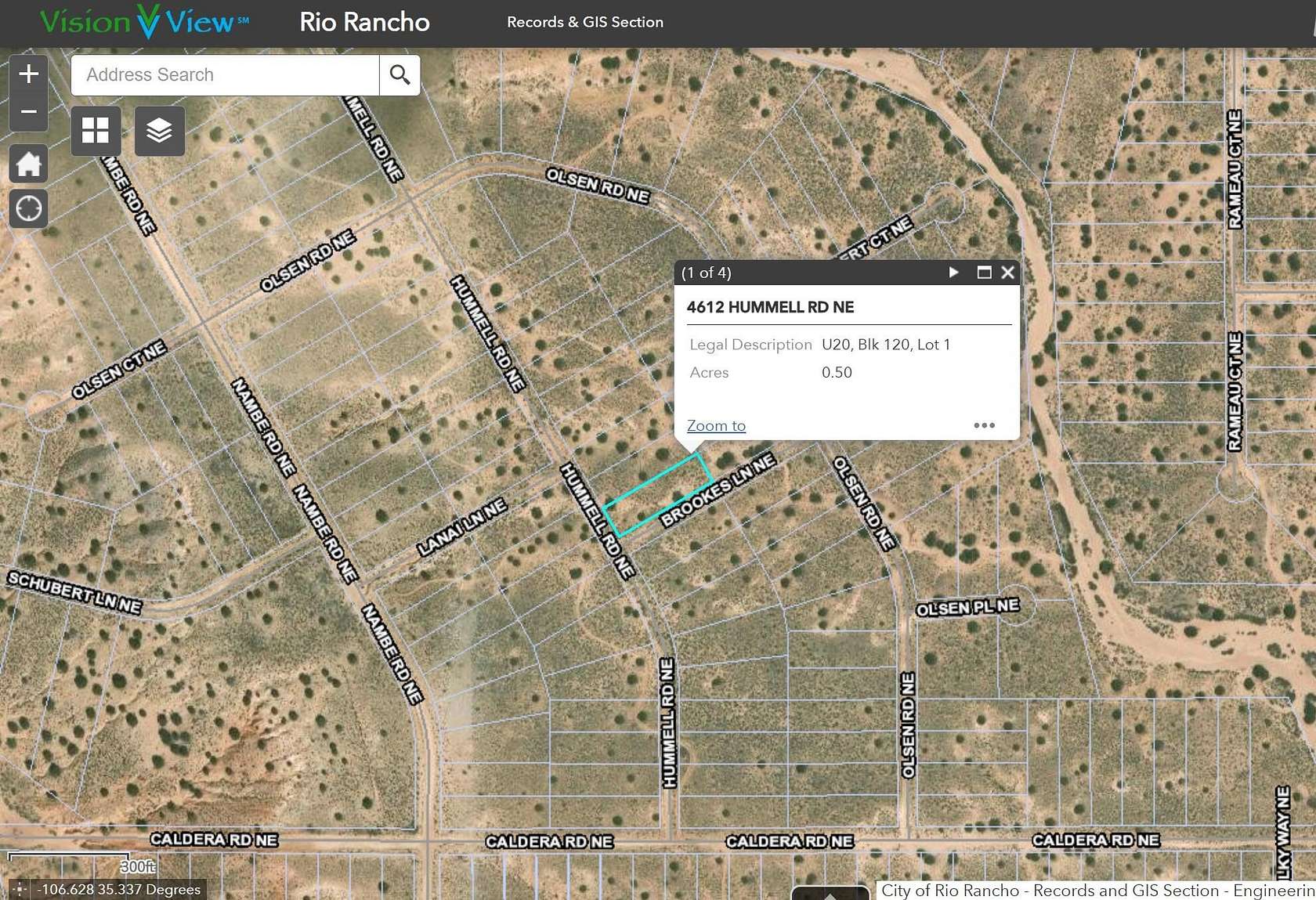
Task: Open the basemap gallery icon
Action: [96, 131]
